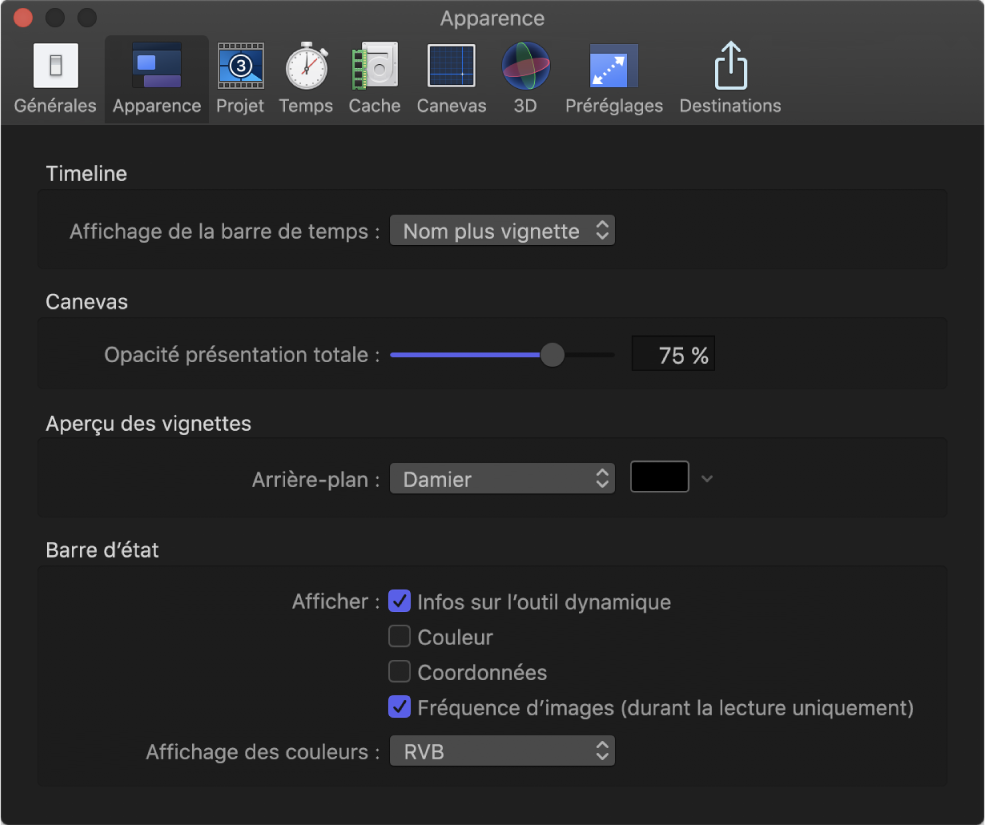The width and height of the screenshot is (985, 825).
Task: Disable Fréquence d'images display option
Action: coord(399,707)
